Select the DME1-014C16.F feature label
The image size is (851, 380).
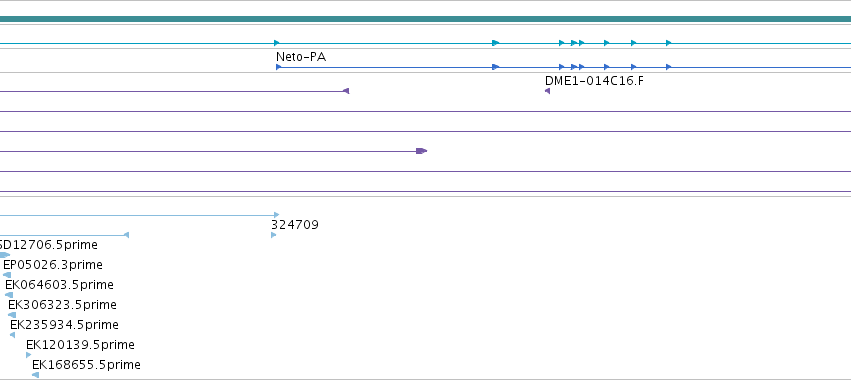(x=594, y=81)
